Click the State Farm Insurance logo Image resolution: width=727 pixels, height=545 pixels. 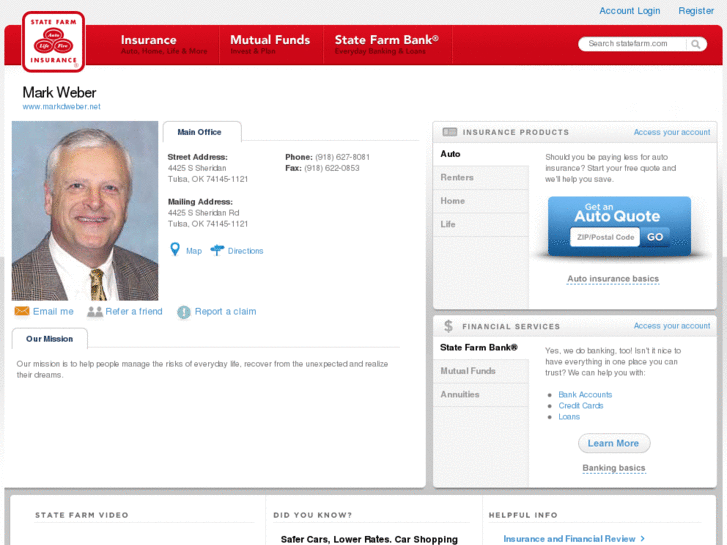click(x=53, y=42)
